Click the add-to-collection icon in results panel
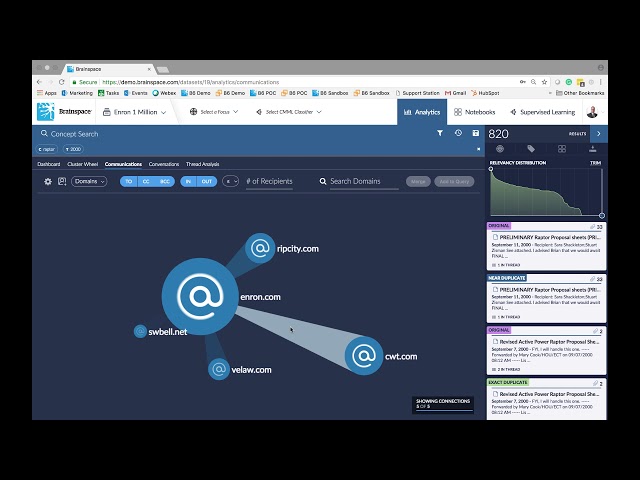 [593, 149]
